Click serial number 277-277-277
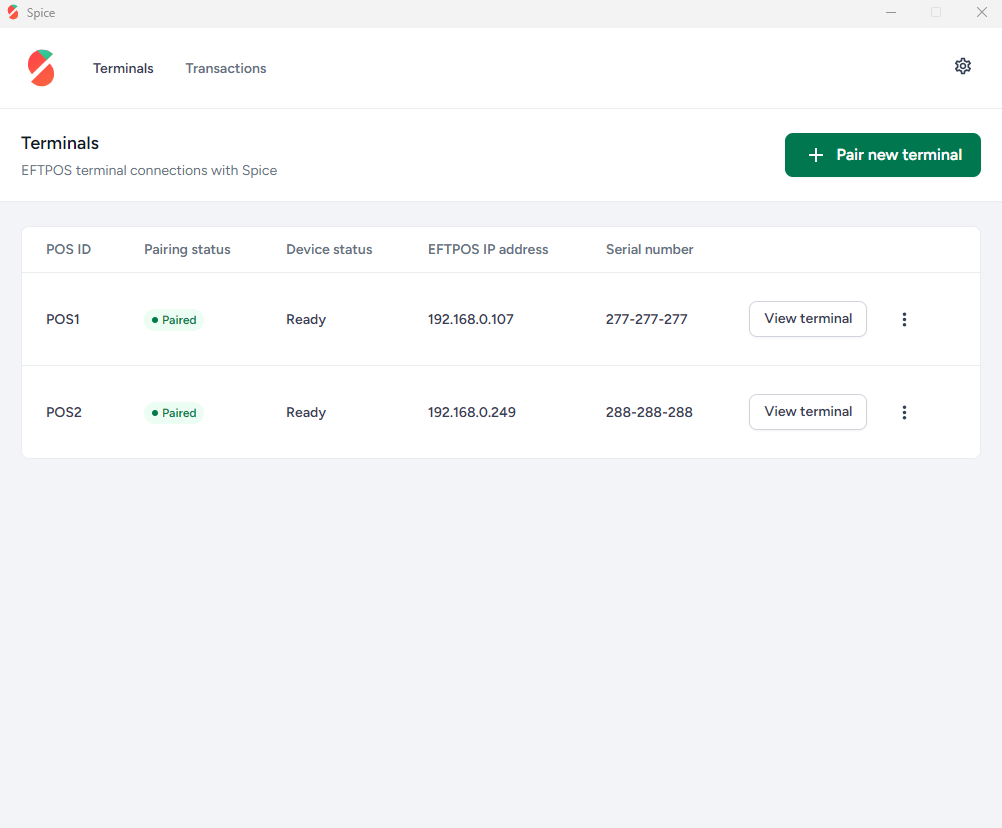The height and width of the screenshot is (828, 1002). click(647, 319)
